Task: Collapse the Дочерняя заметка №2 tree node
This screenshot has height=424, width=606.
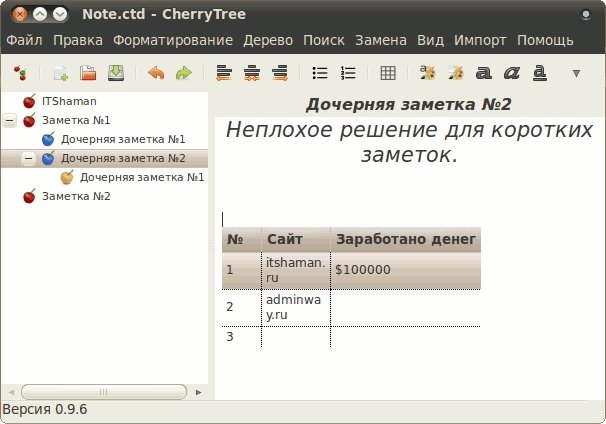Action: (29, 158)
